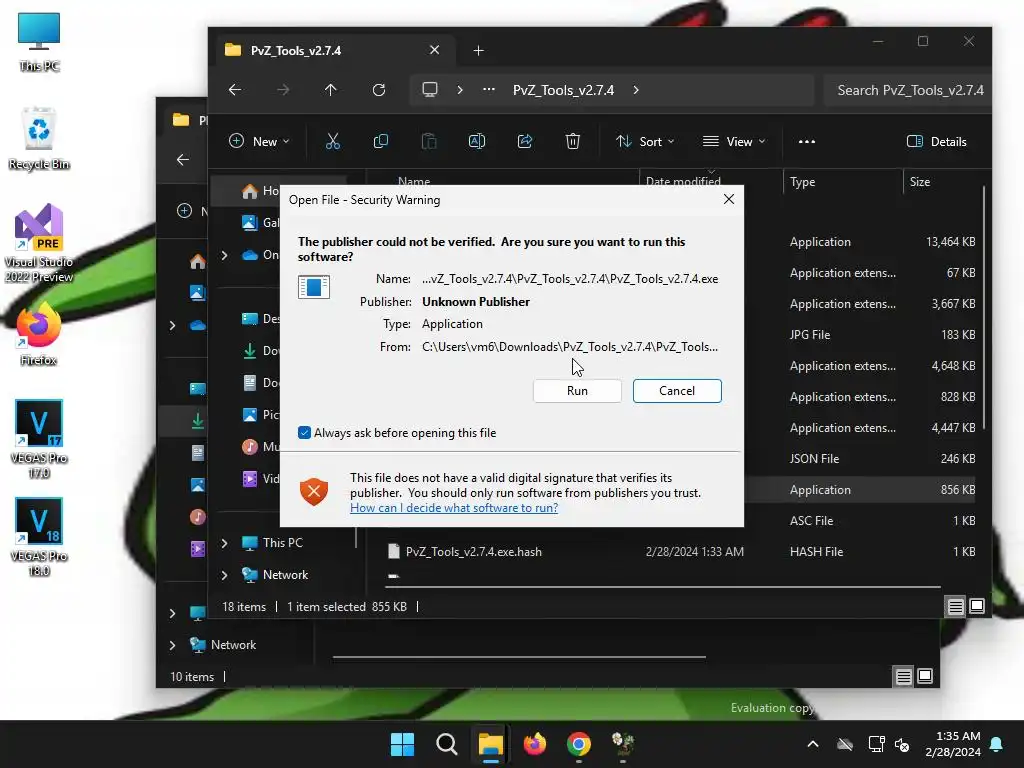1024x768 pixels.
Task: Add a new Explorer tab with plus button
Action: [x=478, y=50]
